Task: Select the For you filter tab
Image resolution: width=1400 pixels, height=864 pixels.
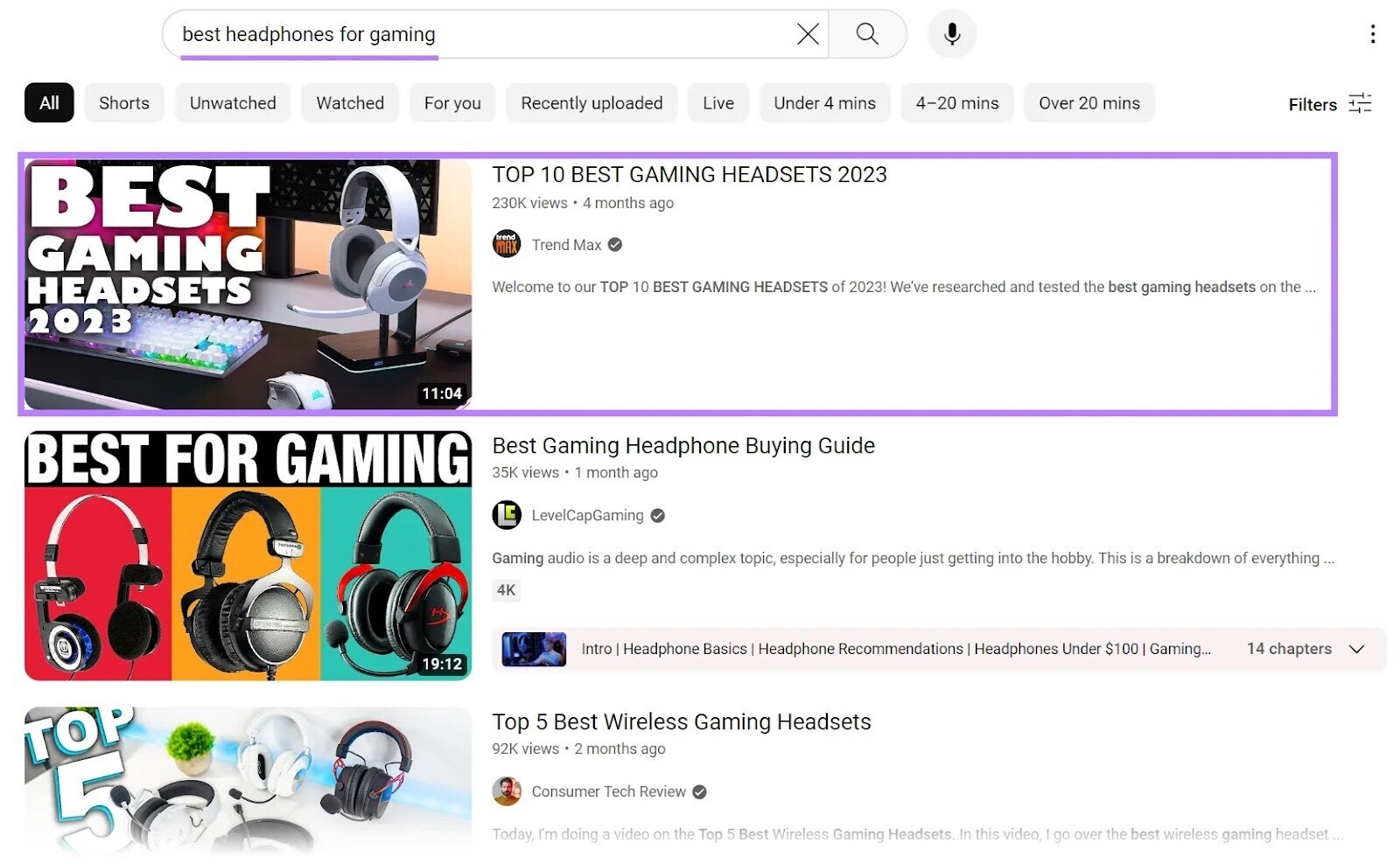Action: tap(451, 102)
